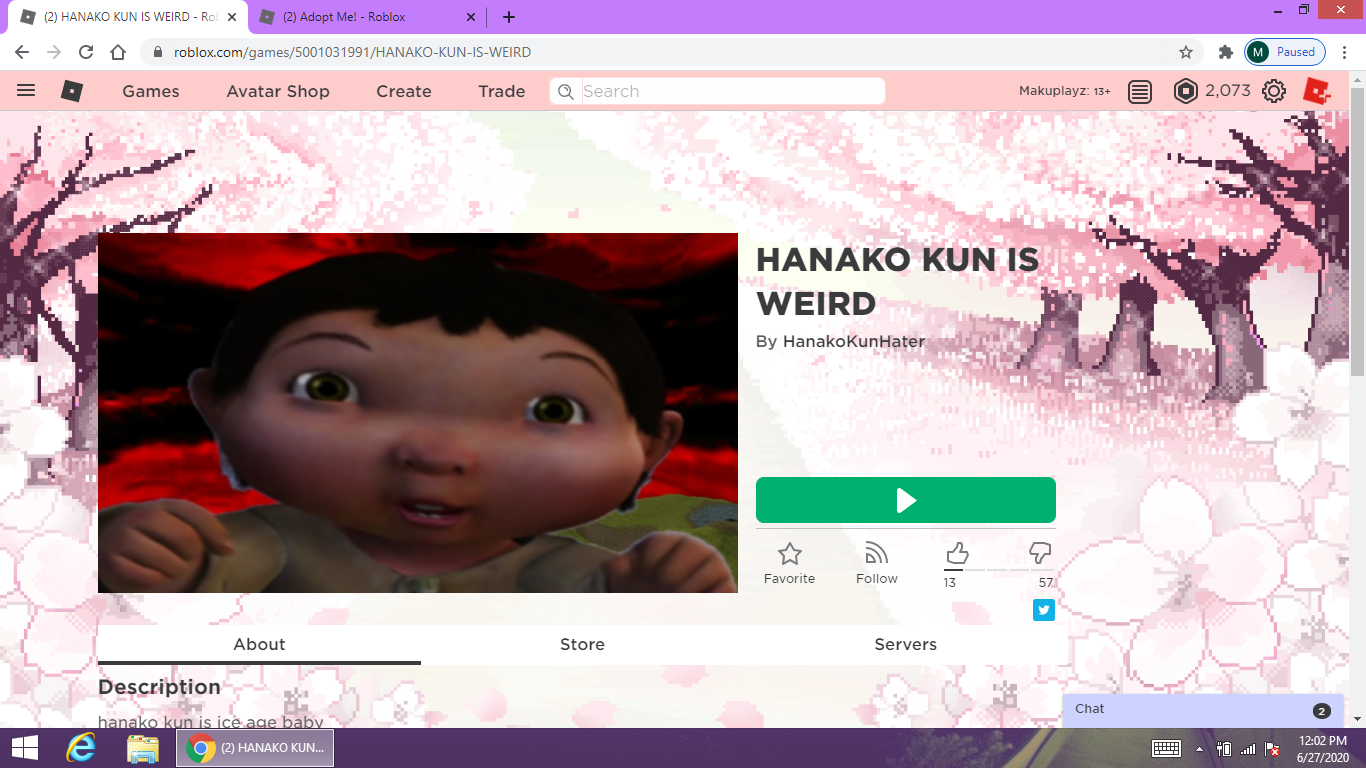Open the Trade page
This screenshot has height=768, width=1366.
(502, 91)
